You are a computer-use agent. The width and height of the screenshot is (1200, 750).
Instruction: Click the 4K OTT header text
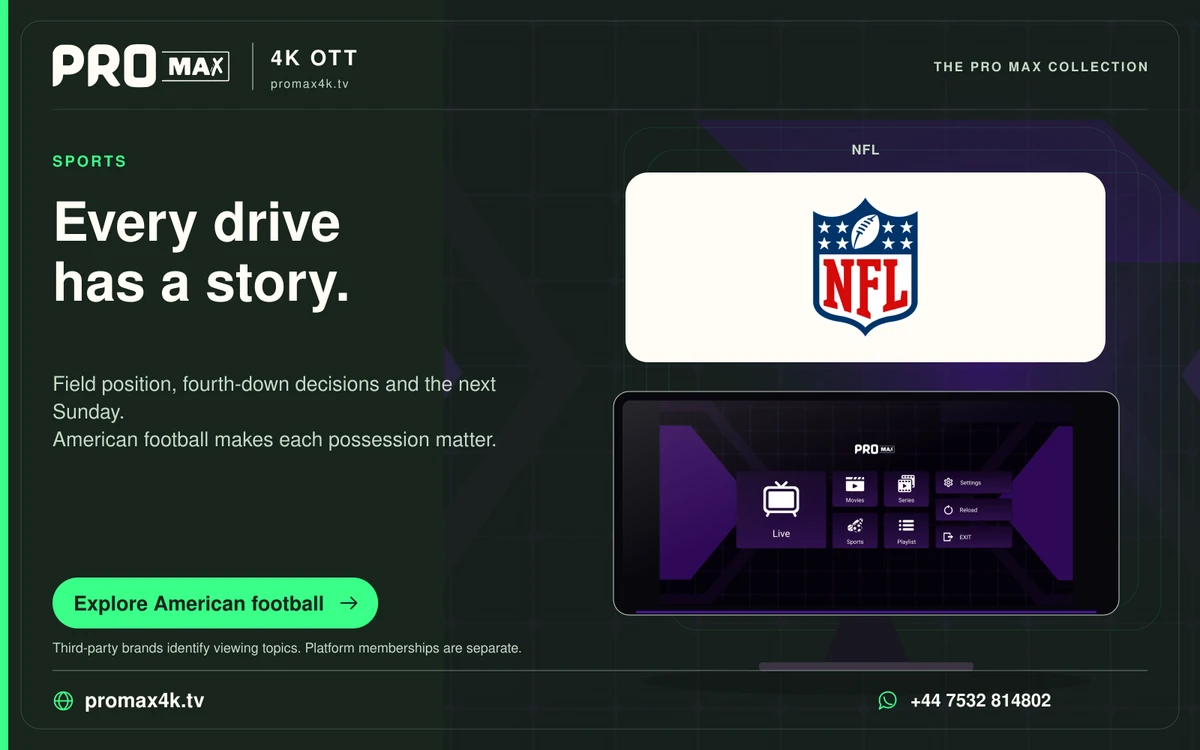click(313, 58)
